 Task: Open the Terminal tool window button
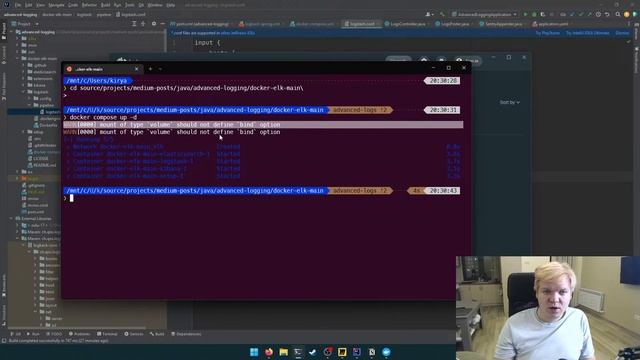coord(107,334)
